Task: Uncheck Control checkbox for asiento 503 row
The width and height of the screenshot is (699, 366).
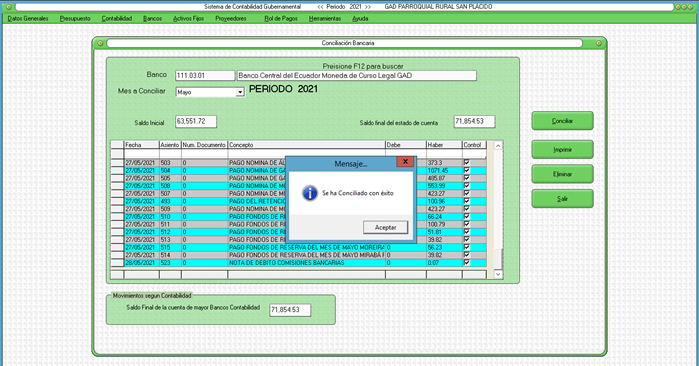Action: (467, 163)
